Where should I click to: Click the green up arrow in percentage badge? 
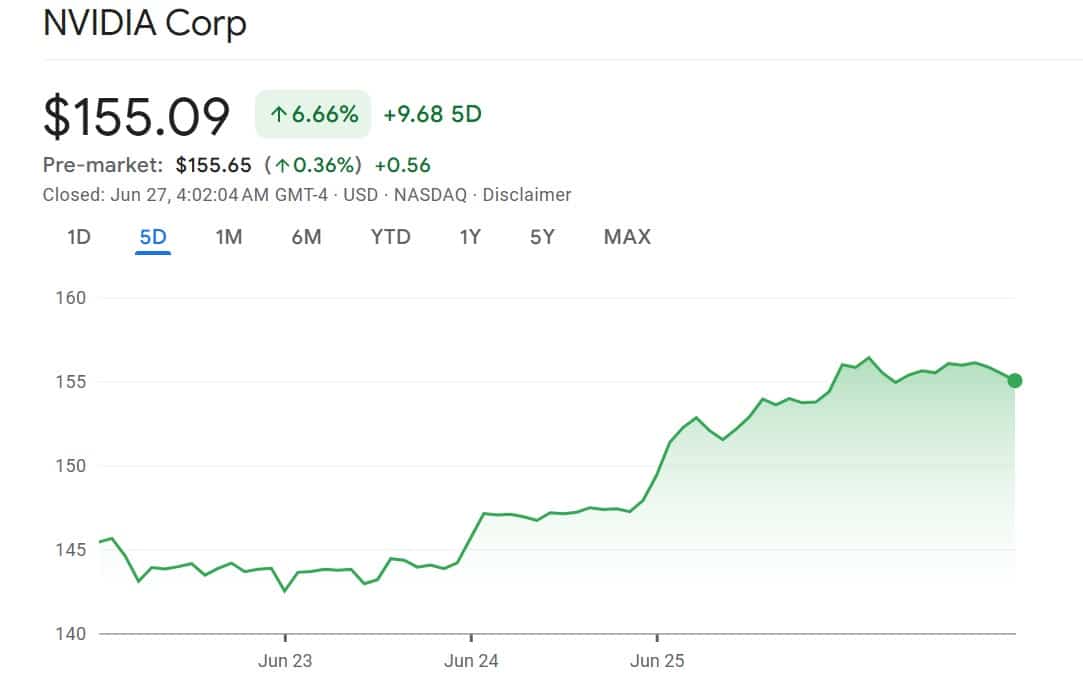point(278,114)
